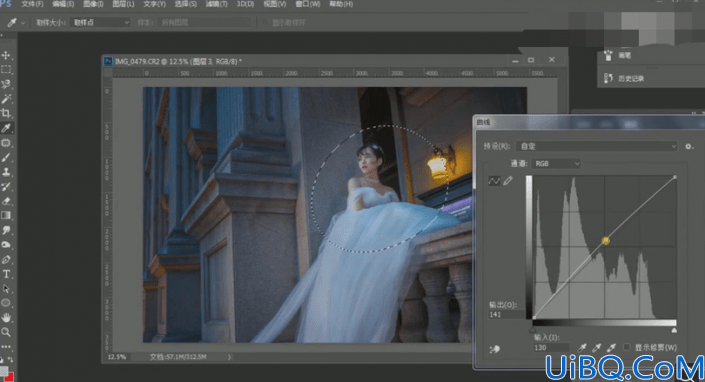Open the 取样大小 sample size dropdown
The height and width of the screenshot is (382, 705).
coord(100,22)
